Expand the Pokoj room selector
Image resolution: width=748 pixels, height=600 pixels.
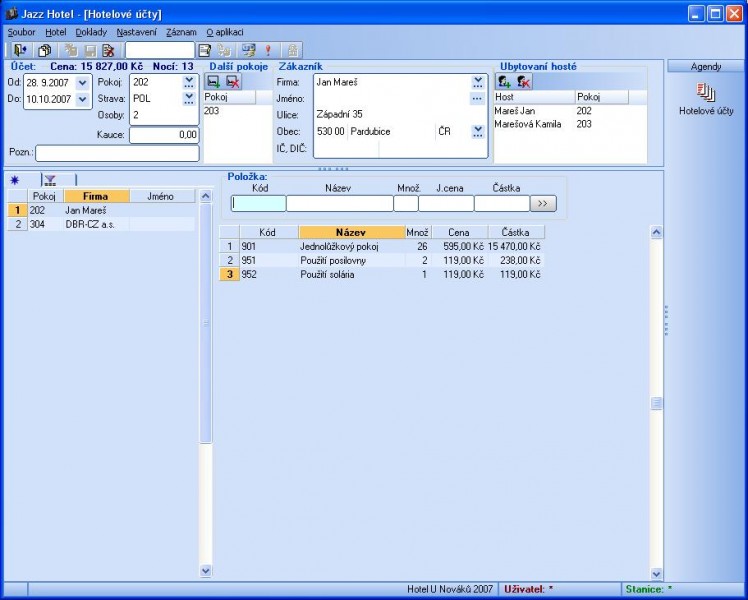pos(189,82)
